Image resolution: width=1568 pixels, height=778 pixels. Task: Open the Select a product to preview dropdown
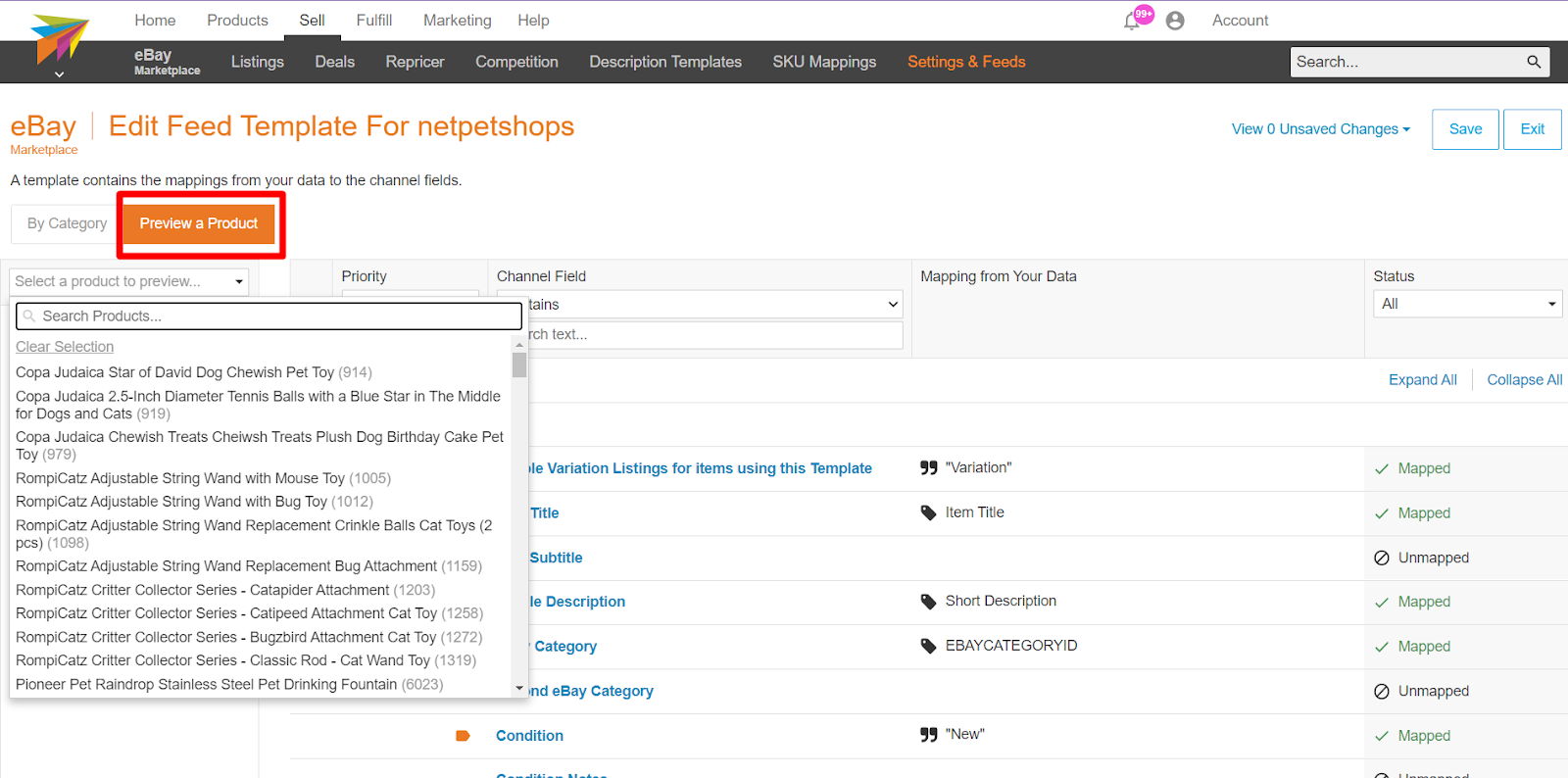click(129, 281)
